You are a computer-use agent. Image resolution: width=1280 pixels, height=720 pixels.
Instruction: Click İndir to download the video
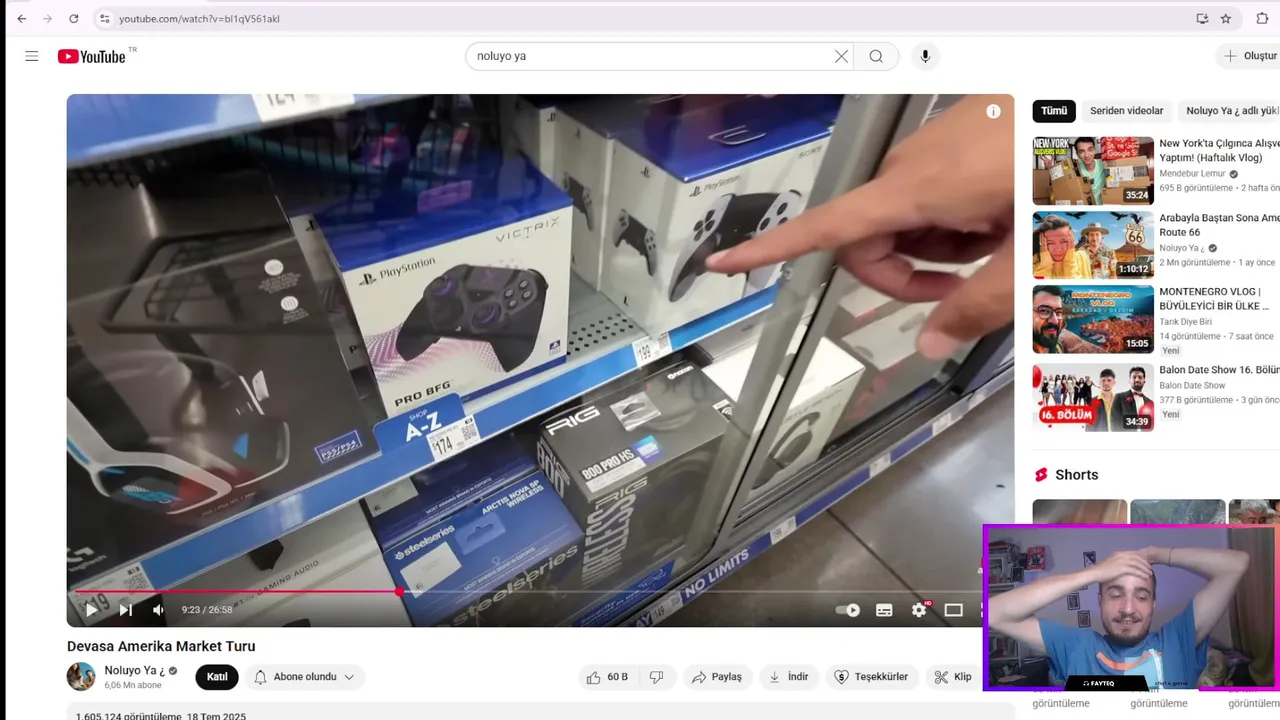coord(788,677)
